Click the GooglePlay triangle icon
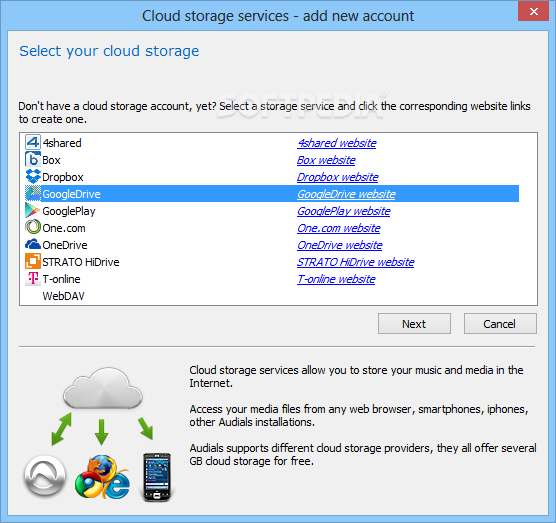 [x=32, y=211]
